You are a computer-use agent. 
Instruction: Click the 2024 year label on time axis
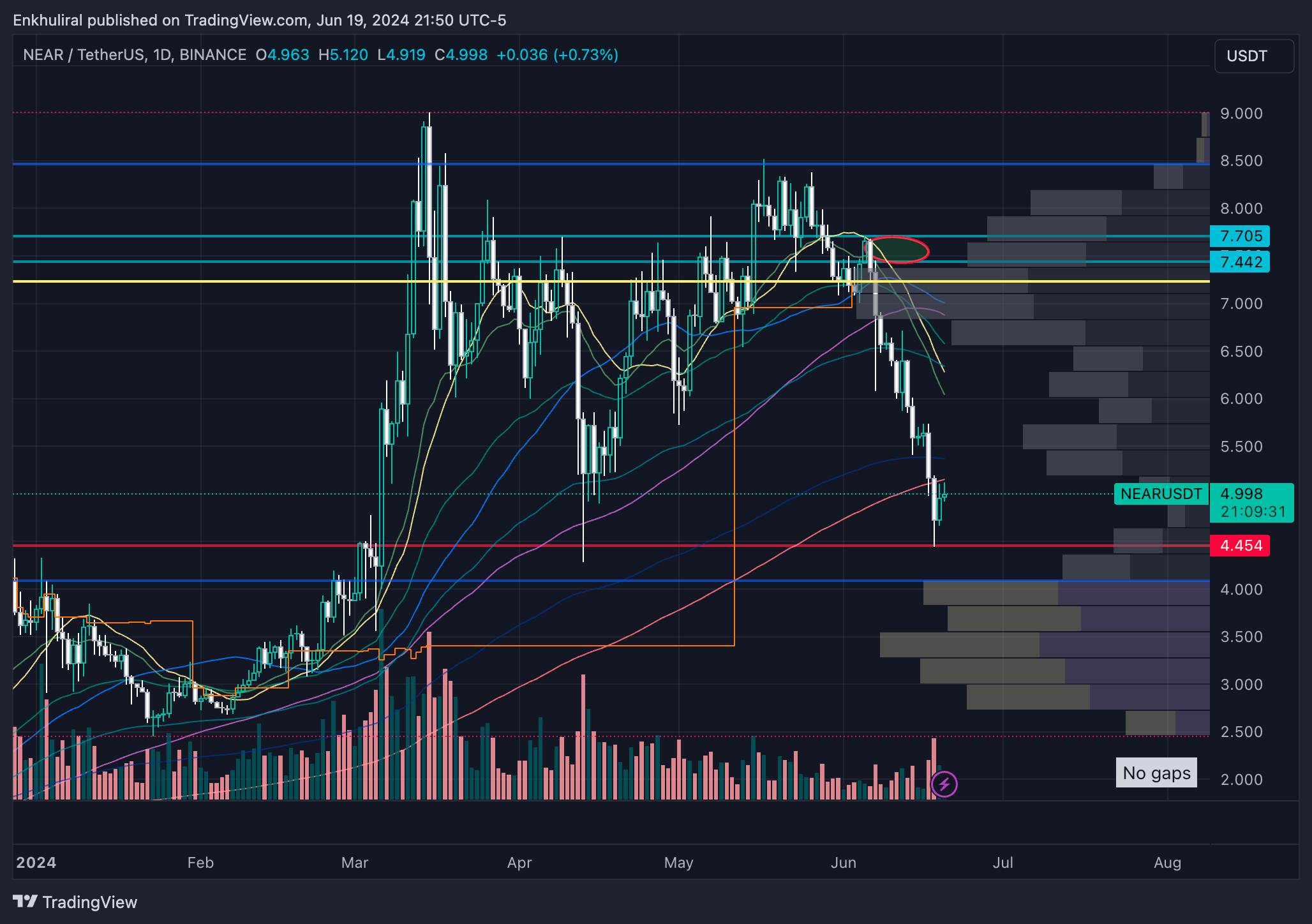36,863
